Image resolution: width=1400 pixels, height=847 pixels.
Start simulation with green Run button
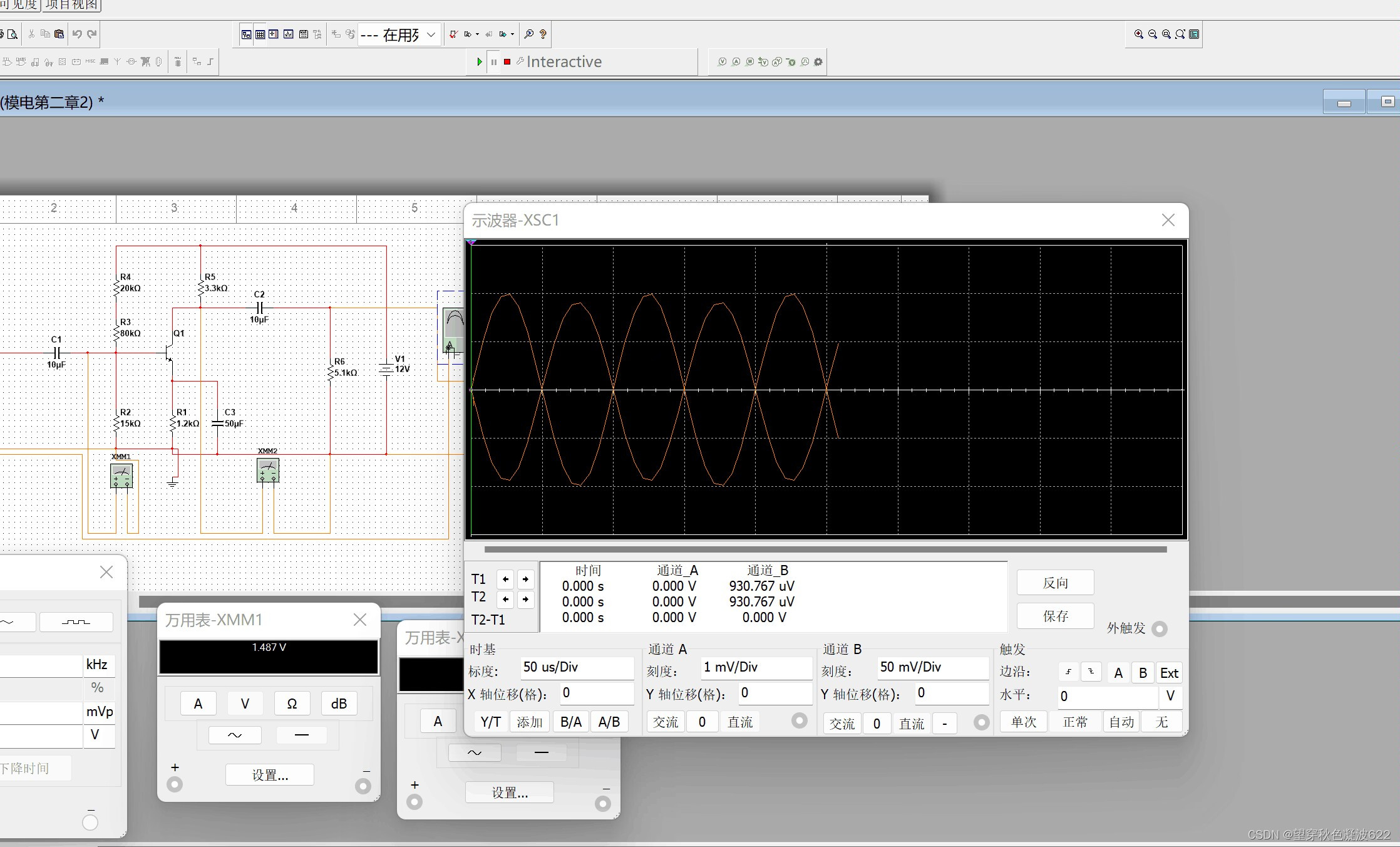pyautogui.click(x=479, y=62)
